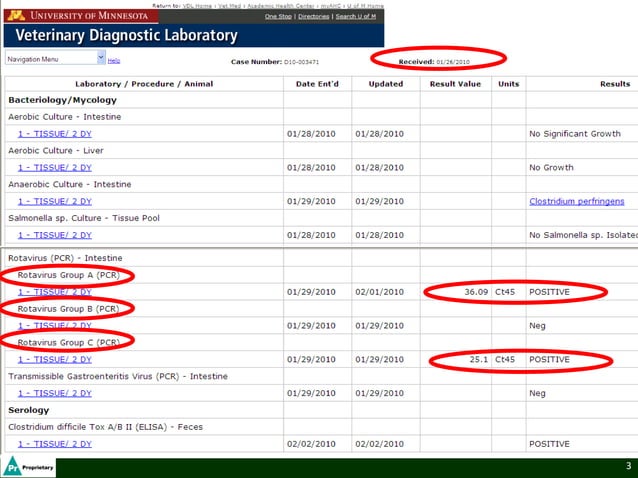Open the Directories link

point(314,17)
